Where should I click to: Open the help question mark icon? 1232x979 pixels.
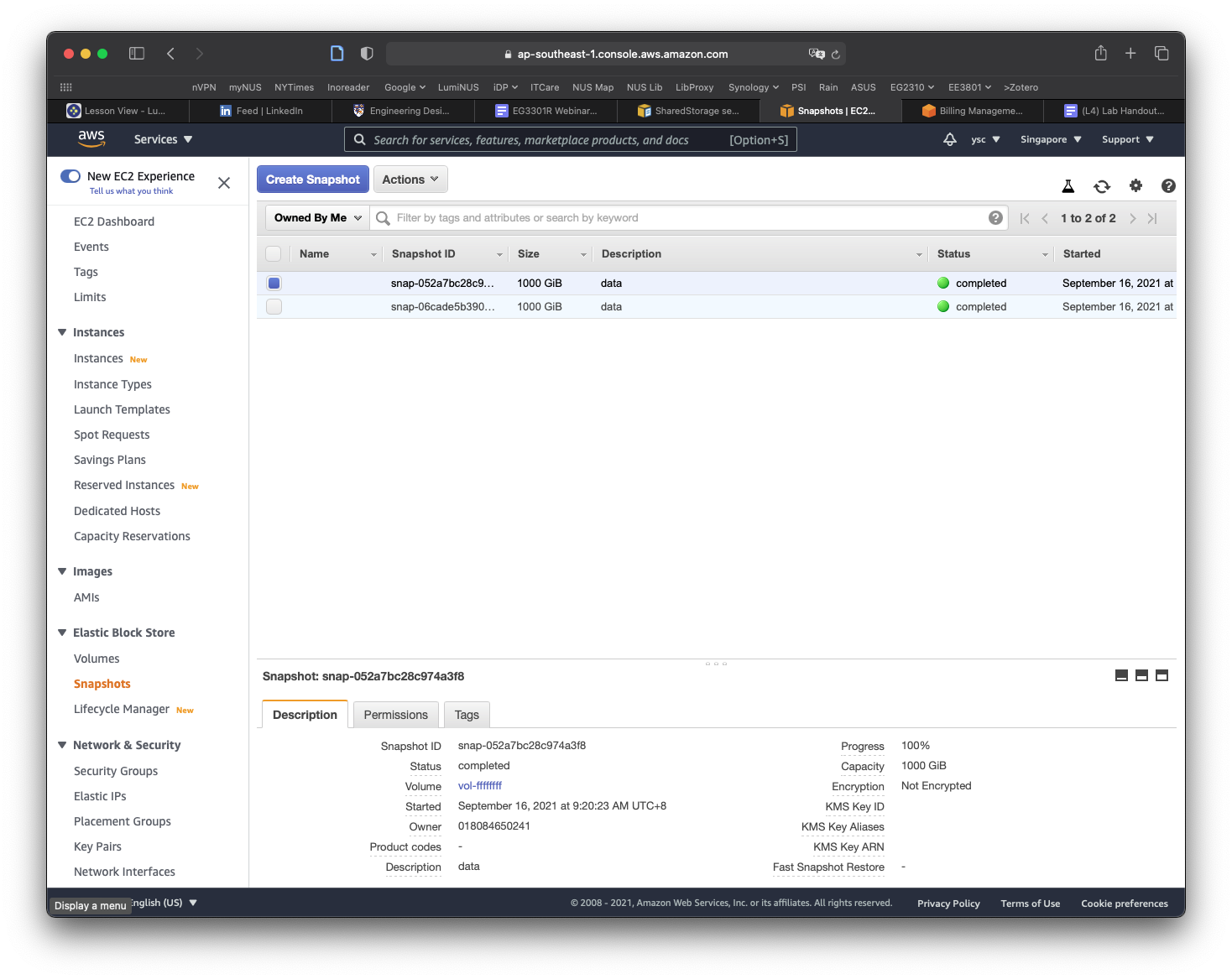coord(1168,186)
